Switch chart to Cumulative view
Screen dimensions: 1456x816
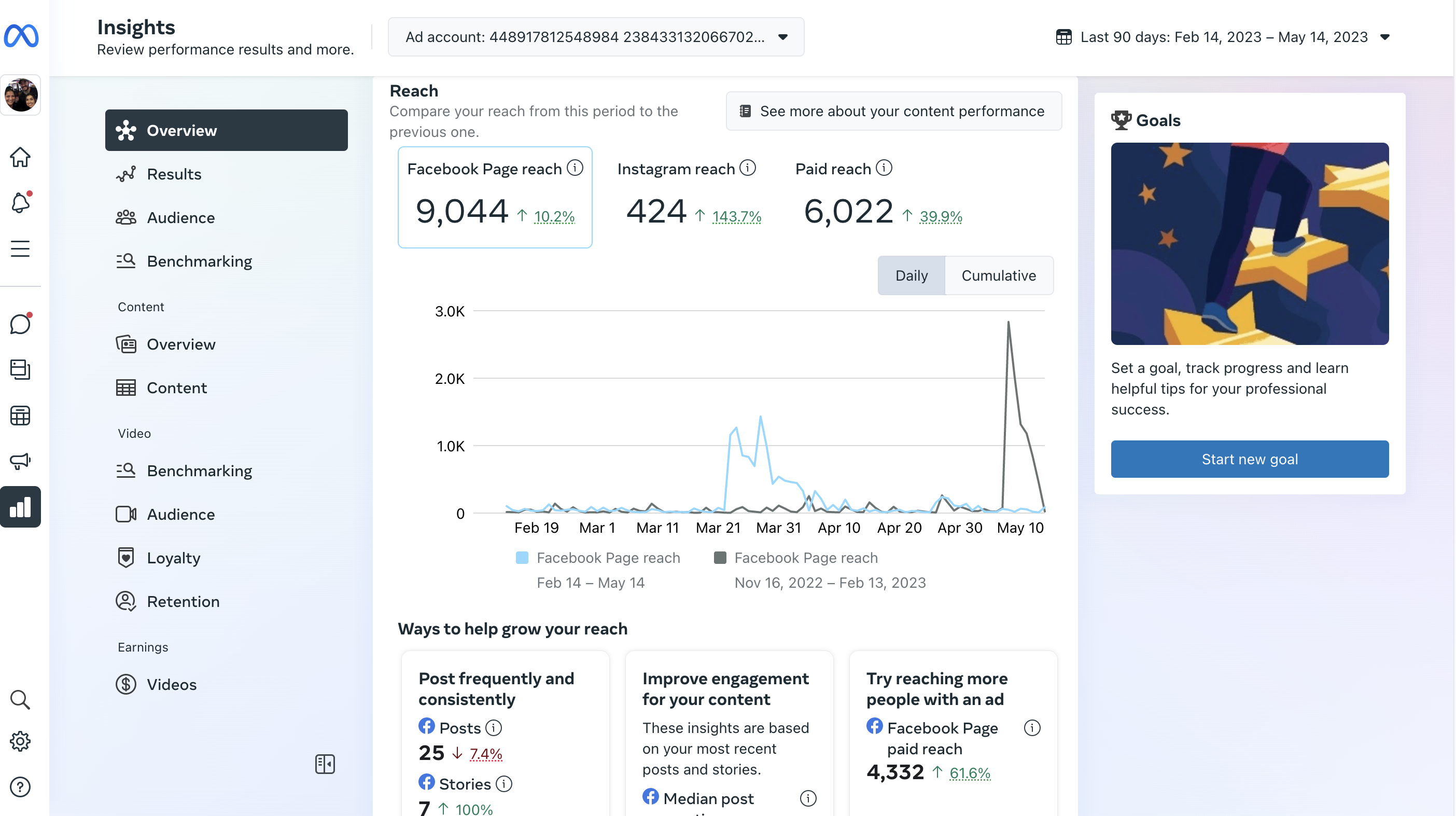[x=999, y=275]
